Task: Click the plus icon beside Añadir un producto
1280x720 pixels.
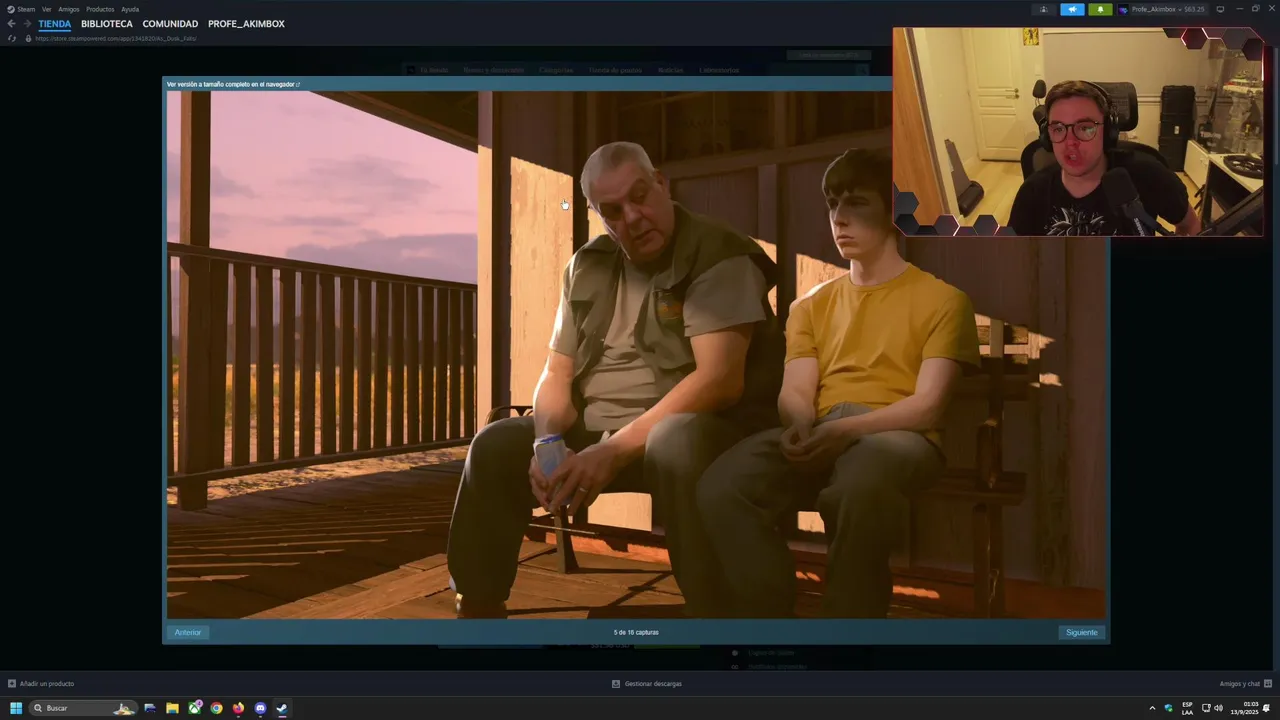Action: (12, 684)
